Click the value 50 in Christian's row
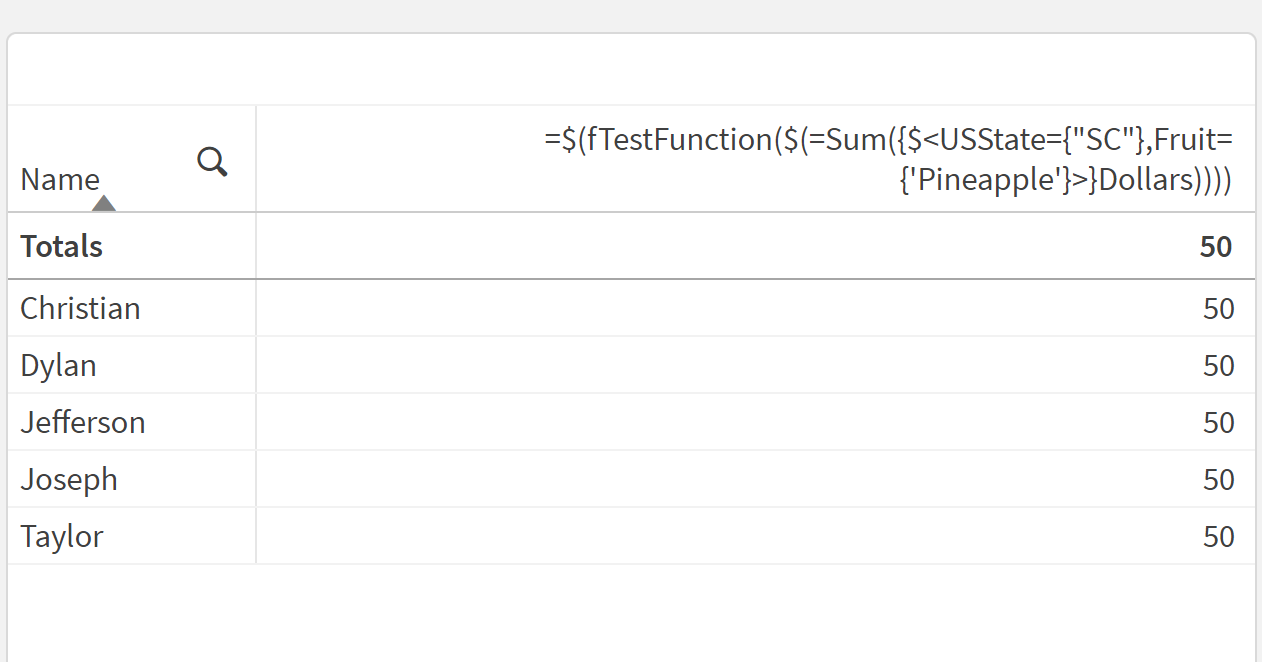The image size is (1262, 662). point(1218,308)
